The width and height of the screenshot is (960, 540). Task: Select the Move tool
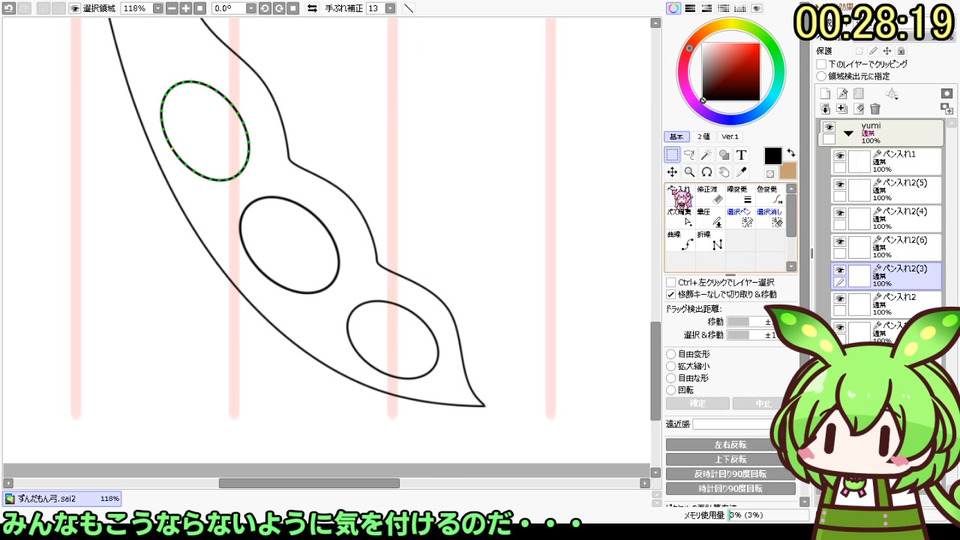(x=673, y=172)
